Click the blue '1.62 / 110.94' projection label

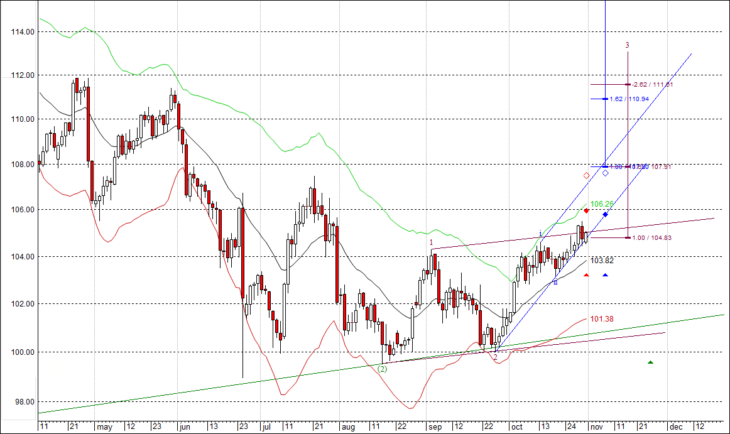(x=629, y=99)
